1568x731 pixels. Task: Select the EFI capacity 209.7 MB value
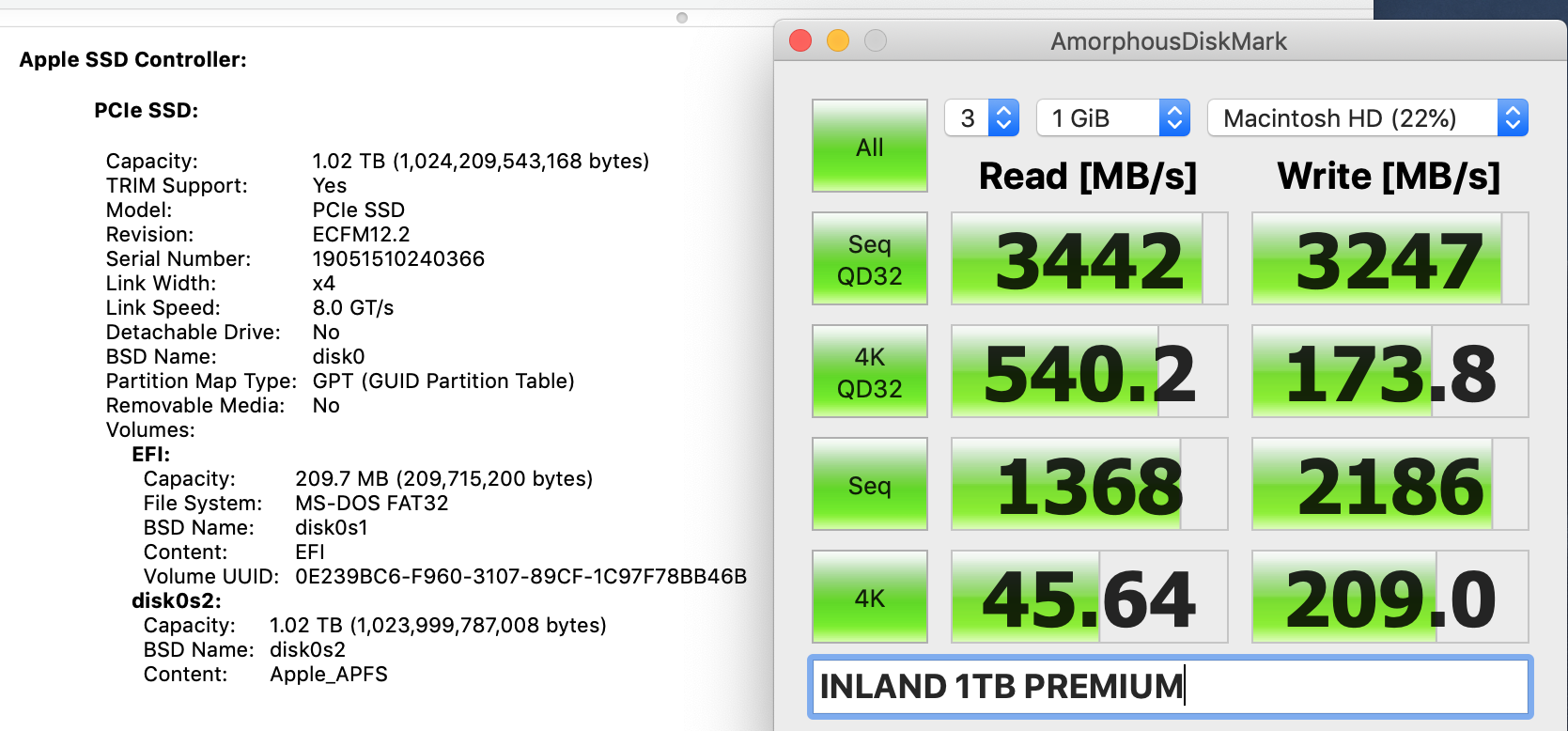click(x=444, y=478)
